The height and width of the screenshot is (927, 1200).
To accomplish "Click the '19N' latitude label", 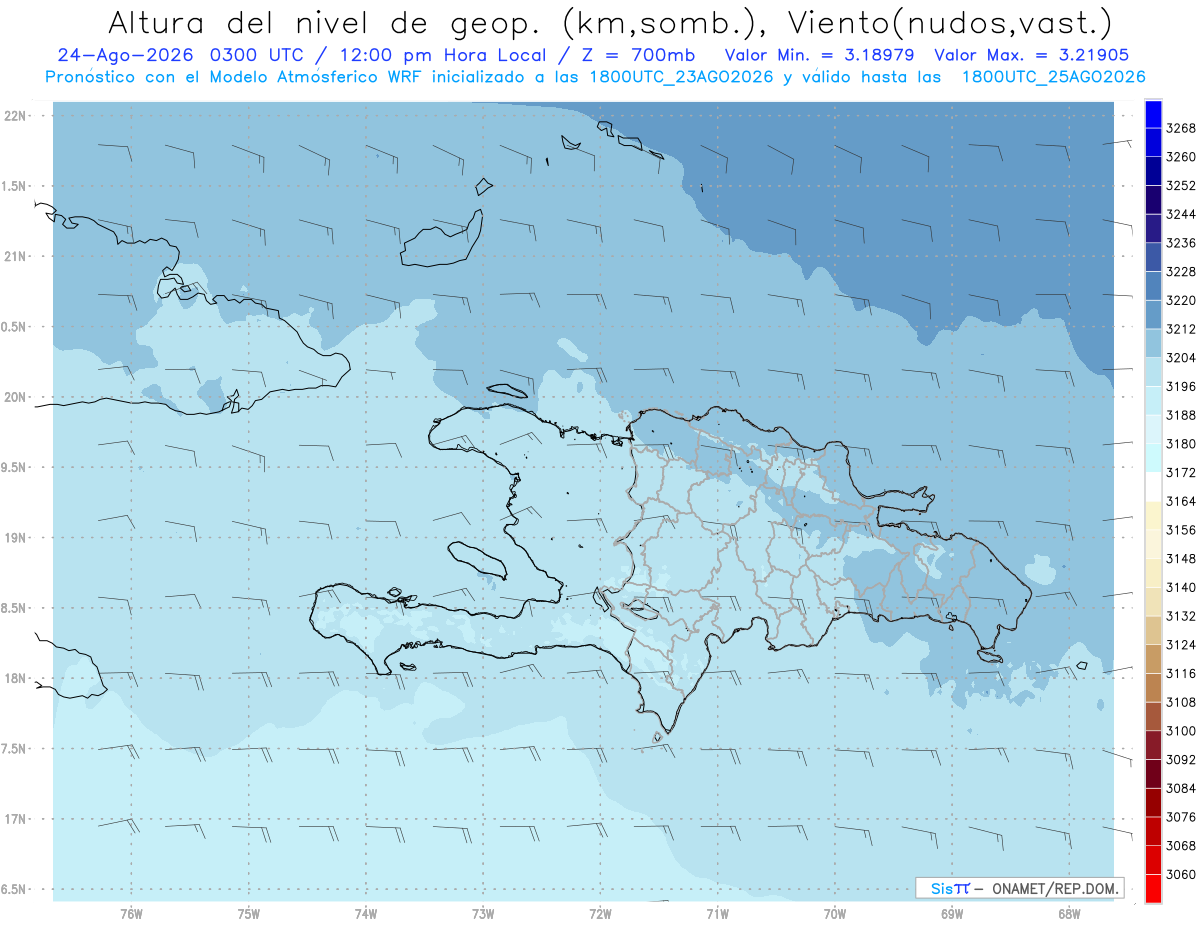I will 17,537.
